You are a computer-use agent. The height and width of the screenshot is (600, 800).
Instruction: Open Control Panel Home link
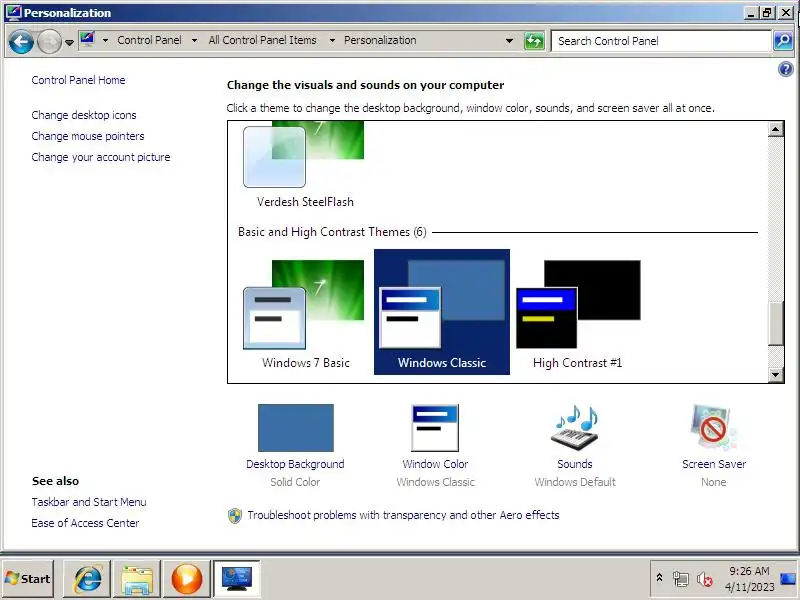click(78, 80)
